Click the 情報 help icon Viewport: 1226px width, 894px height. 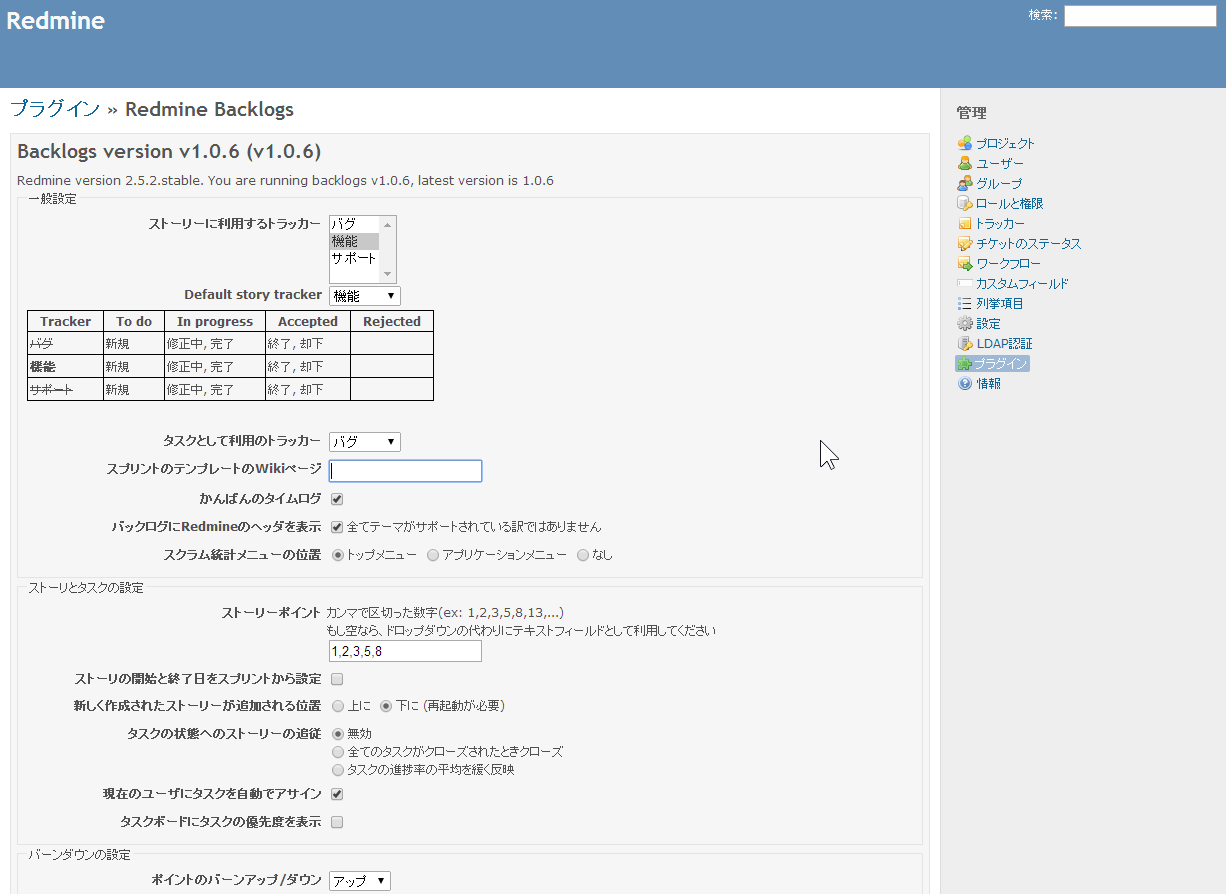964,383
